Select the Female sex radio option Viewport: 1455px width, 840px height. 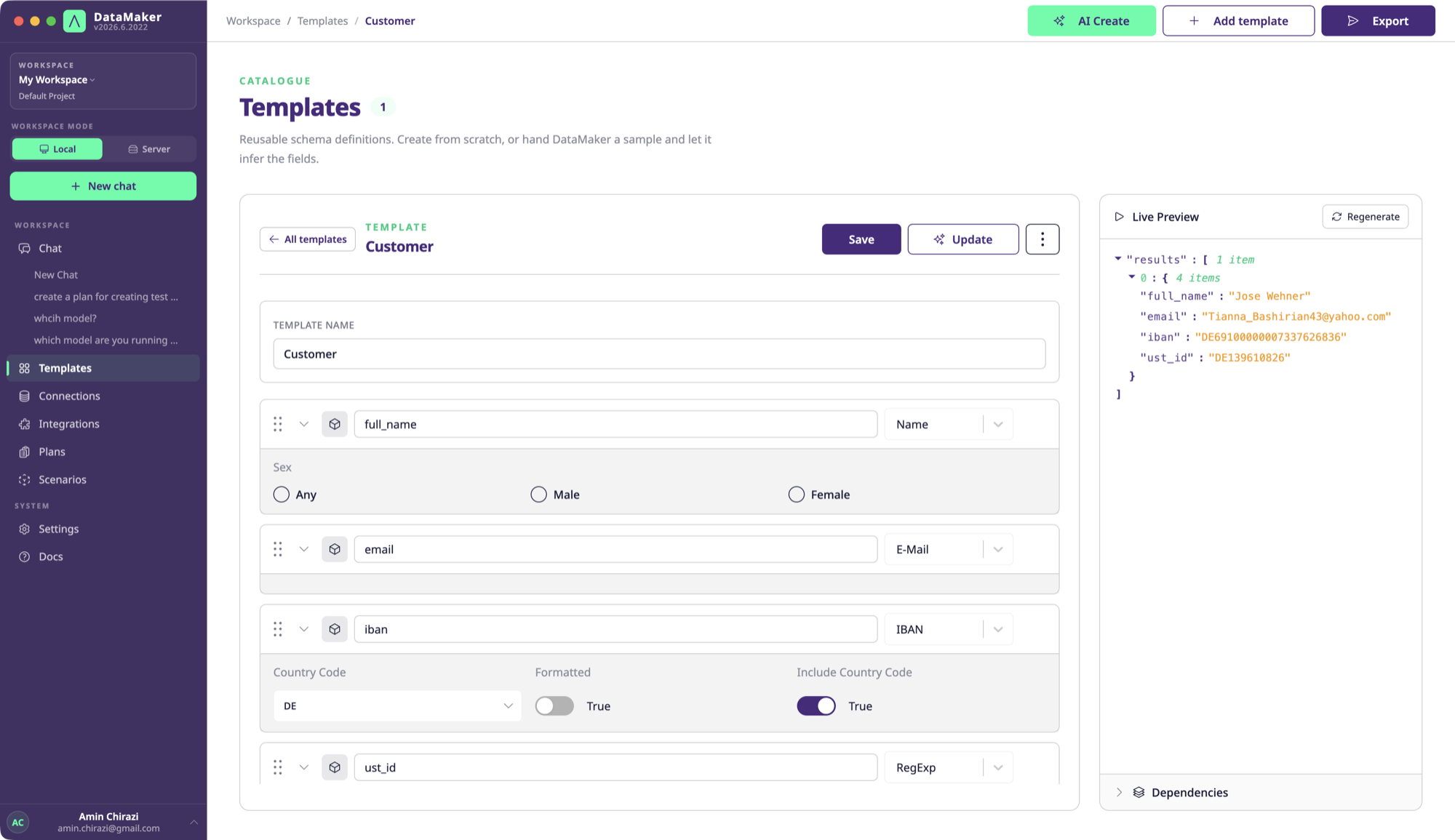coord(797,495)
